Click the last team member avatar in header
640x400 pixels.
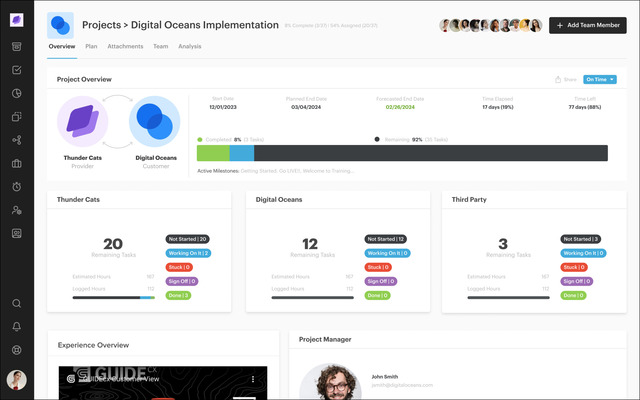point(536,25)
